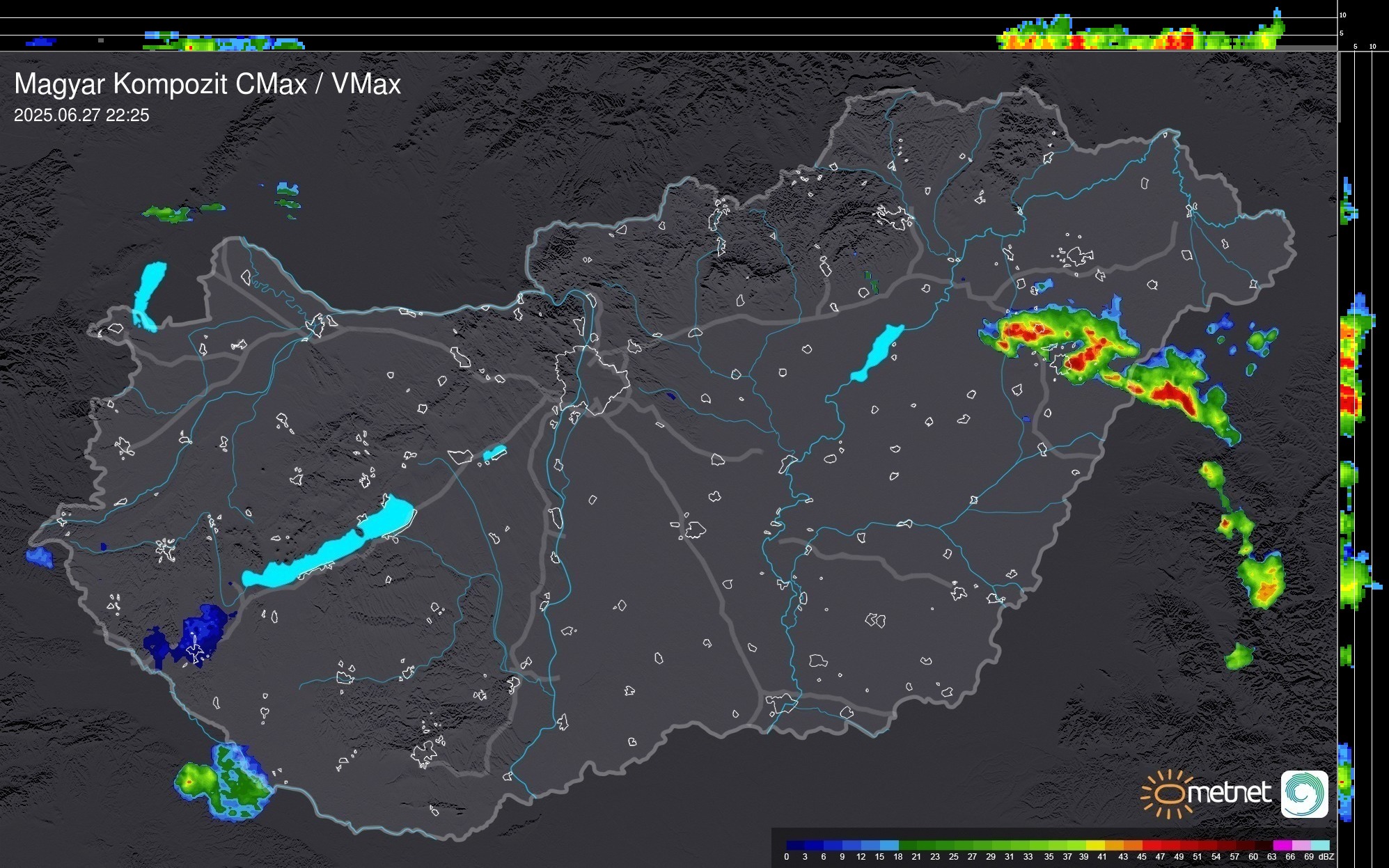Click the metnet wordmark text
1389x868 pixels.
click(x=1229, y=794)
